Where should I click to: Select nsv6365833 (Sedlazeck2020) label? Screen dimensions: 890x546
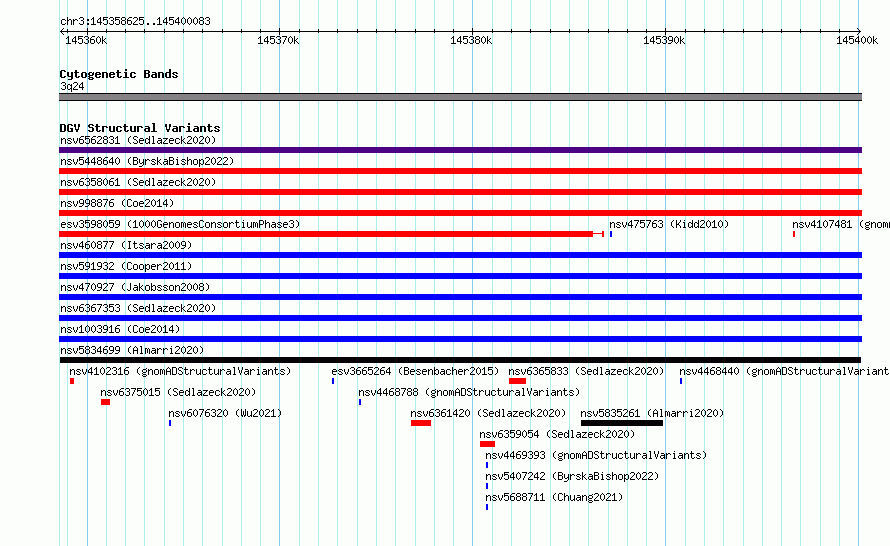pos(586,371)
